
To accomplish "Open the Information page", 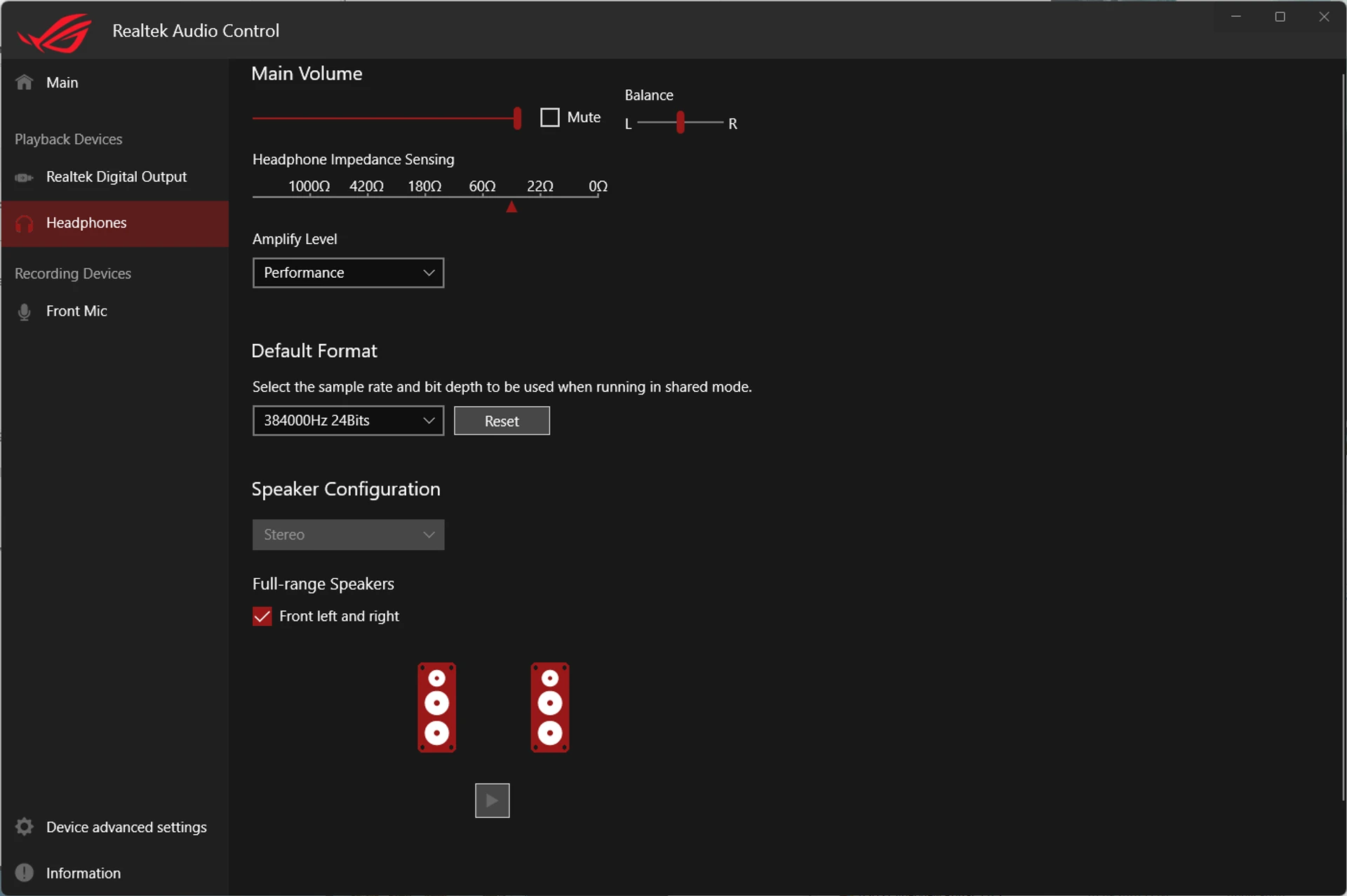I will tap(114, 872).
